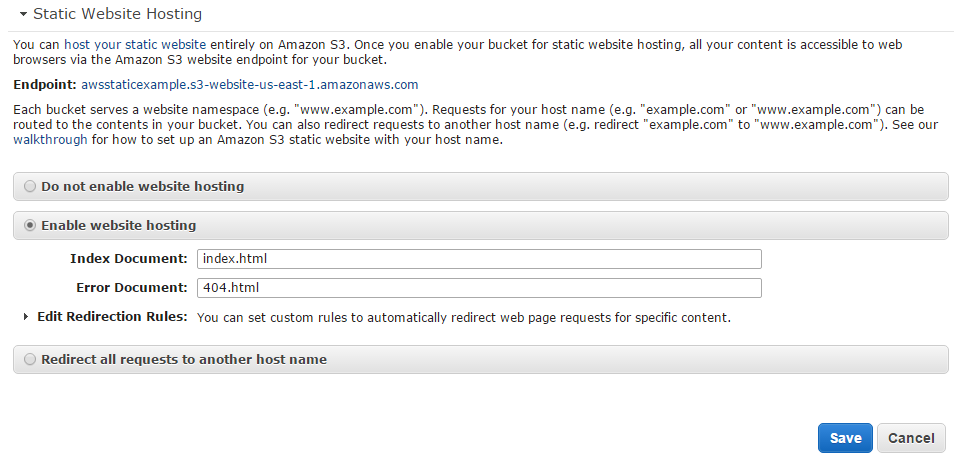Click the 'Enable website hosting' label text
955x458 pixels.
click(x=118, y=225)
